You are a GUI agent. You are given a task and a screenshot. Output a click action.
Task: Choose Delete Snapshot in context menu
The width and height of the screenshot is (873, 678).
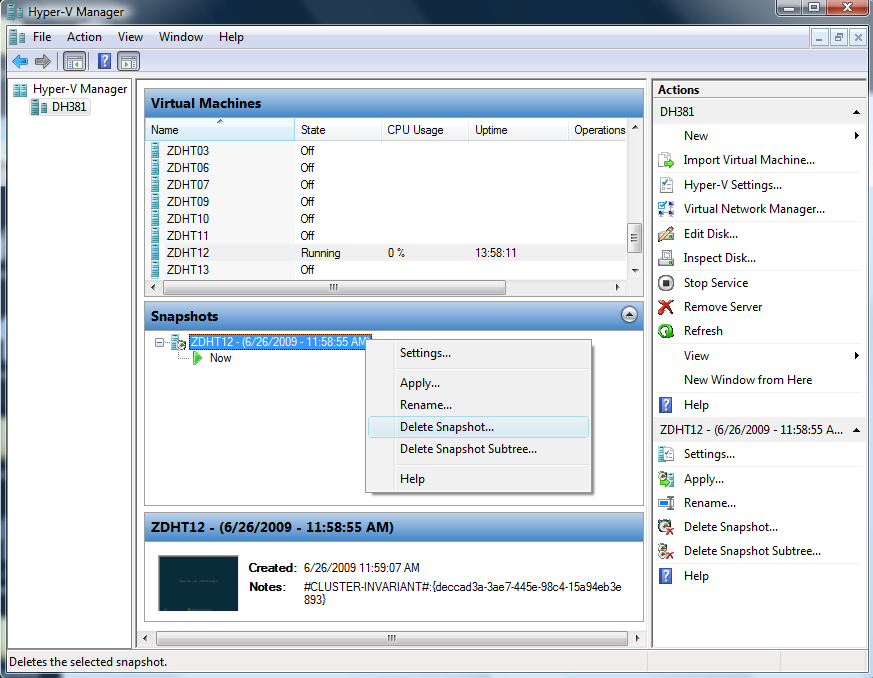446,427
